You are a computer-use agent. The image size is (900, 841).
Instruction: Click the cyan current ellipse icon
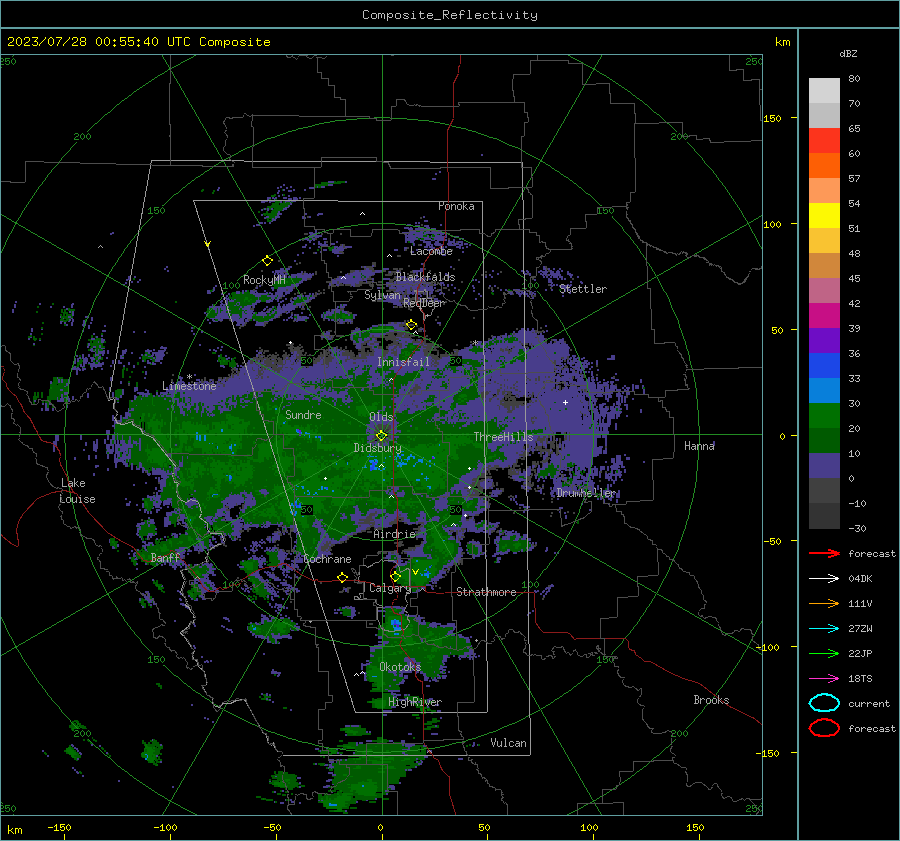pyautogui.click(x=824, y=703)
